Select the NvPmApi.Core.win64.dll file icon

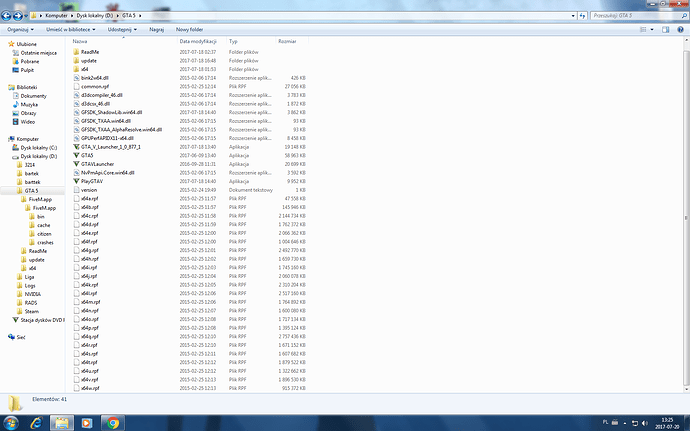[76, 173]
